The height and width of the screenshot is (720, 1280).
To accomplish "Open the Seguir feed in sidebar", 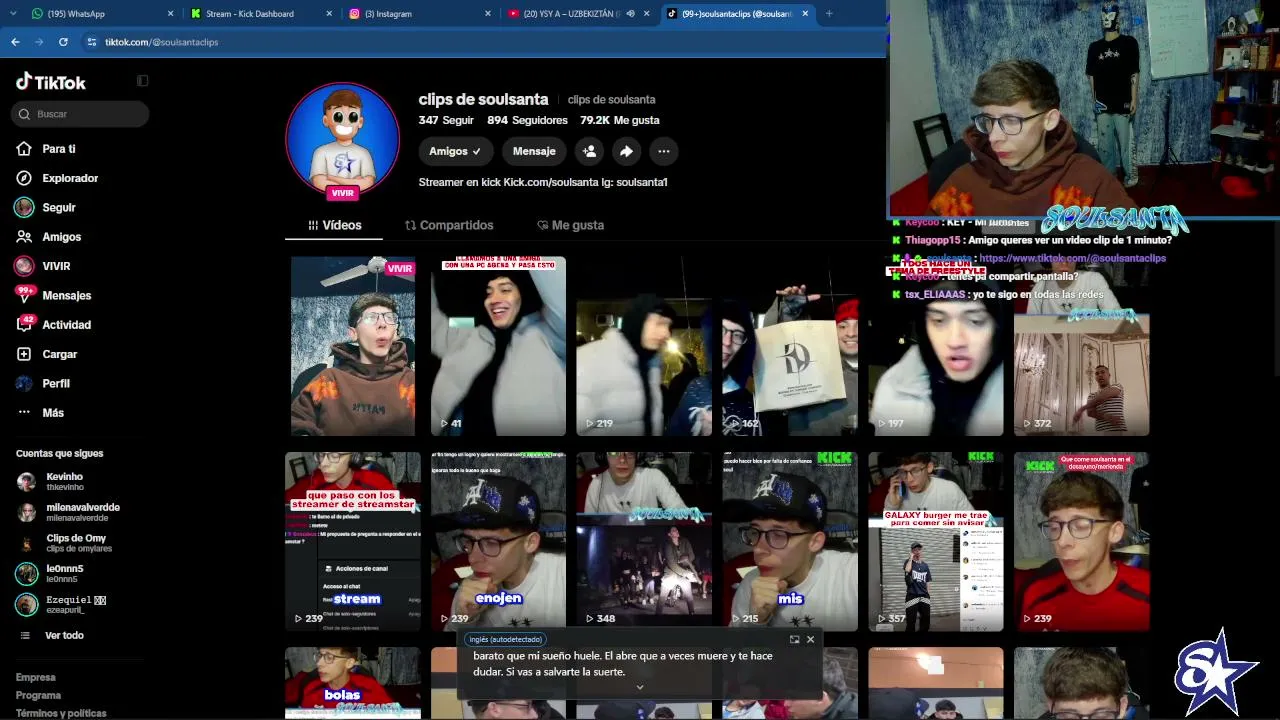I will tap(59, 207).
